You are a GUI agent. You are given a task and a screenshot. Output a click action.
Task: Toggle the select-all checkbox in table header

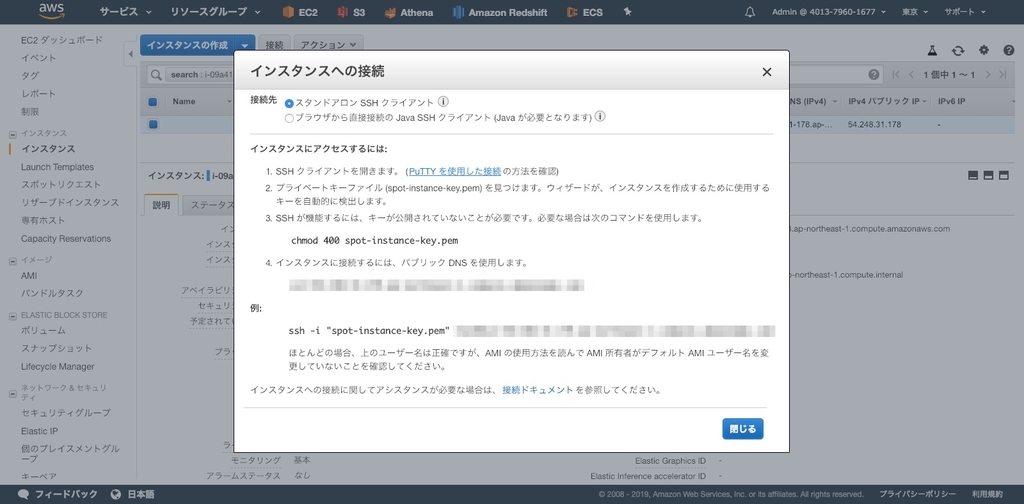(x=153, y=102)
